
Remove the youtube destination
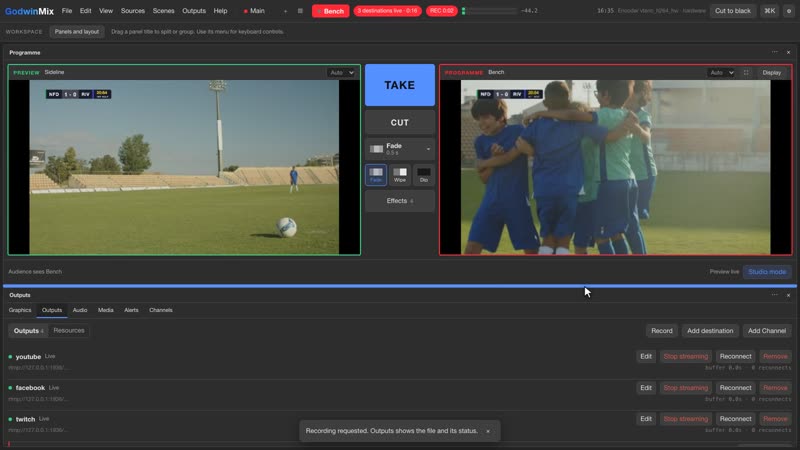775,356
